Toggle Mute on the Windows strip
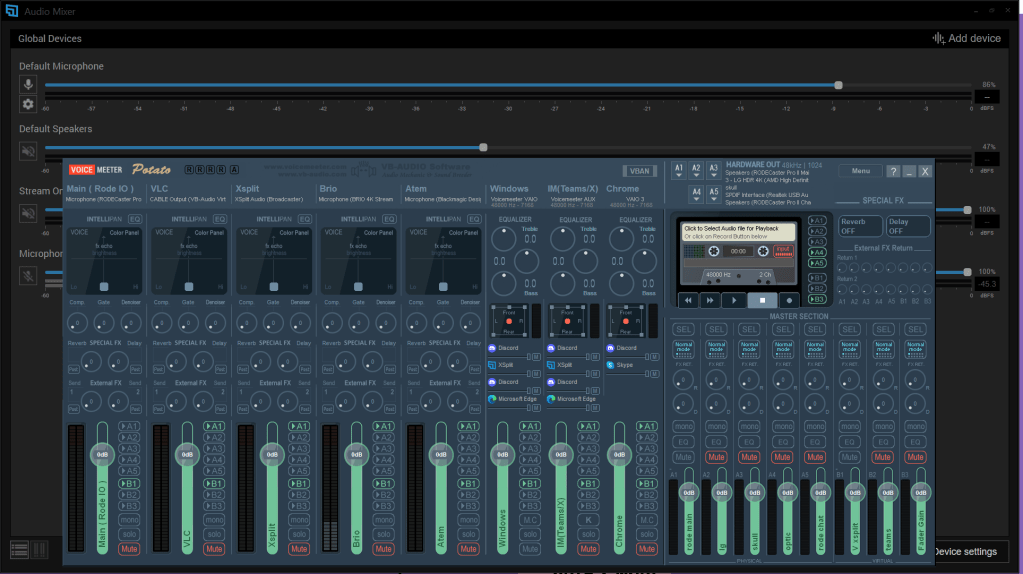 (x=530, y=549)
